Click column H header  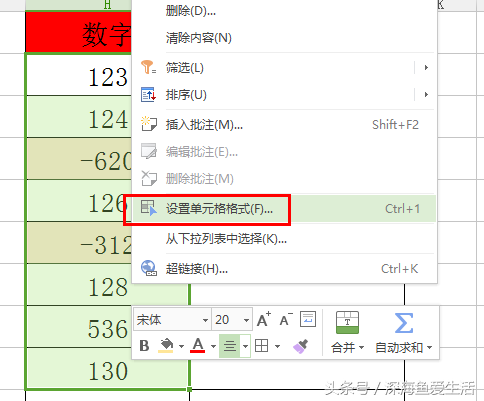[x=79, y=5]
